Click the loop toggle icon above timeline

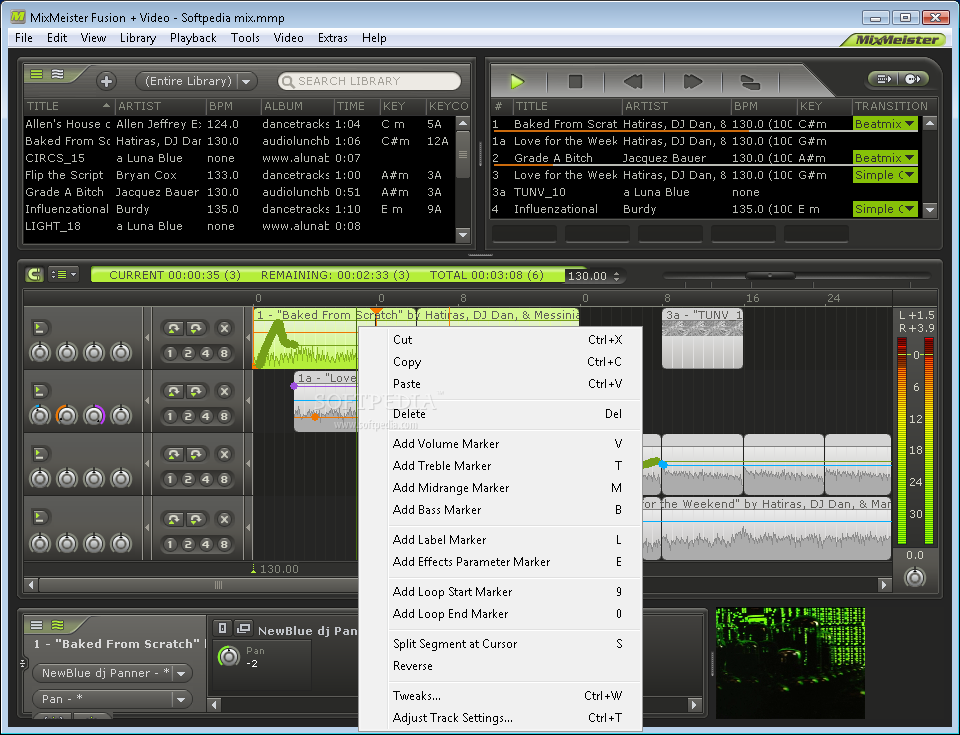pos(34,274)
